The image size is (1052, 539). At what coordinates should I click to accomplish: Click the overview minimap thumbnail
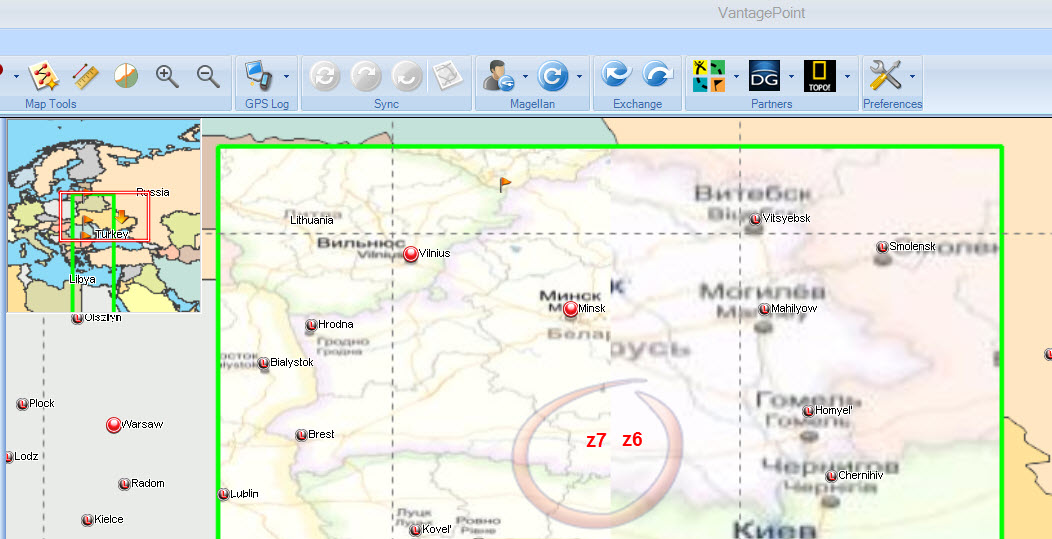(104, 216)
